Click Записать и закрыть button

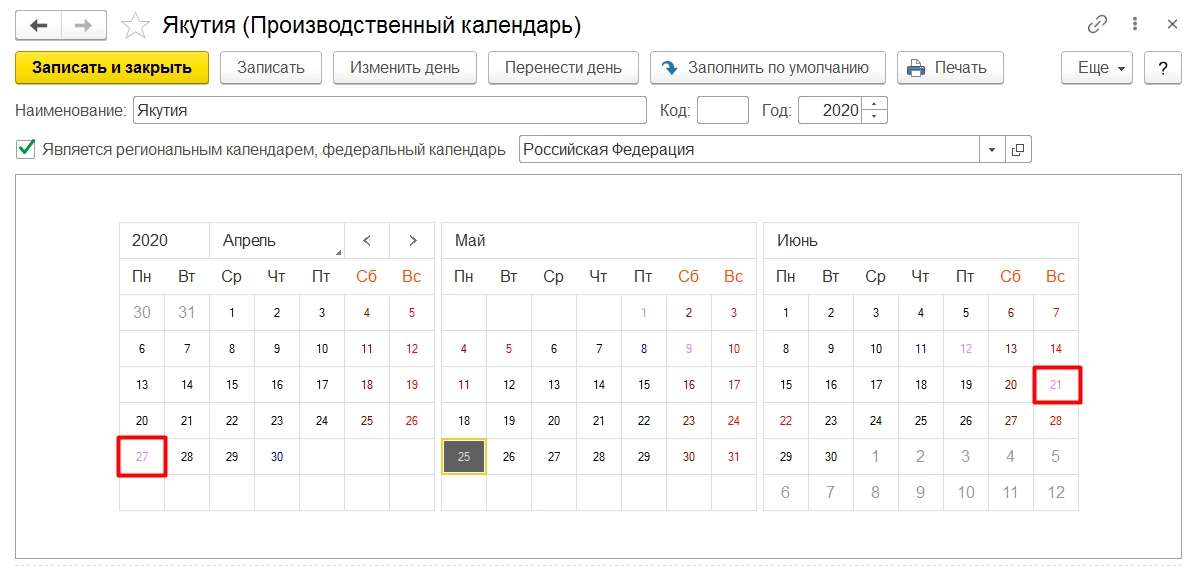pyautogui.click(x=112, y=68)
